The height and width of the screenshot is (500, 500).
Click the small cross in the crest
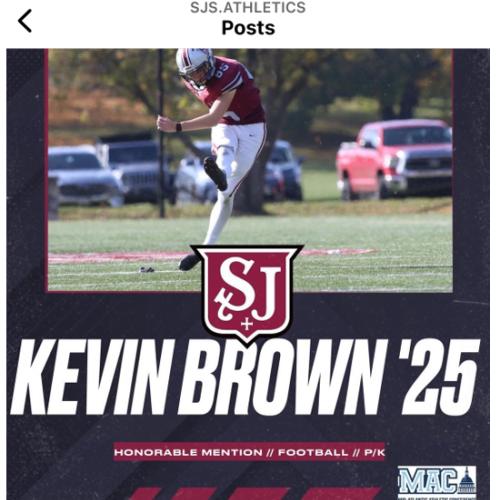(x=247, y=324)
